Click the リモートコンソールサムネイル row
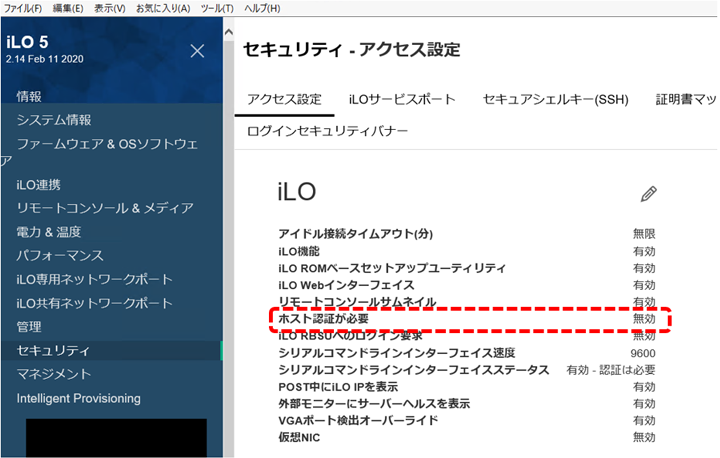720x458 pixels. click(467, 302)
